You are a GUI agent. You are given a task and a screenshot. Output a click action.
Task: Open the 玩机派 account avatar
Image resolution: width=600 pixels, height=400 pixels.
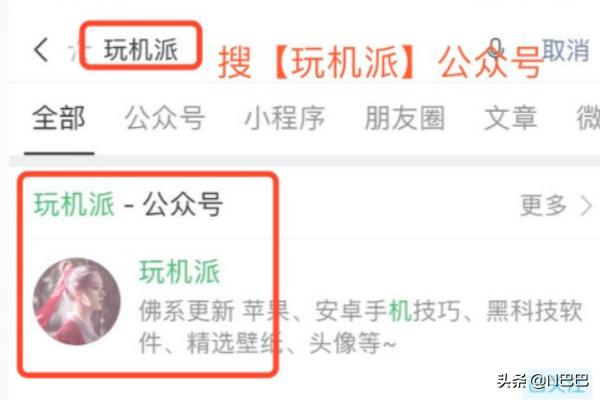[77, 302]
